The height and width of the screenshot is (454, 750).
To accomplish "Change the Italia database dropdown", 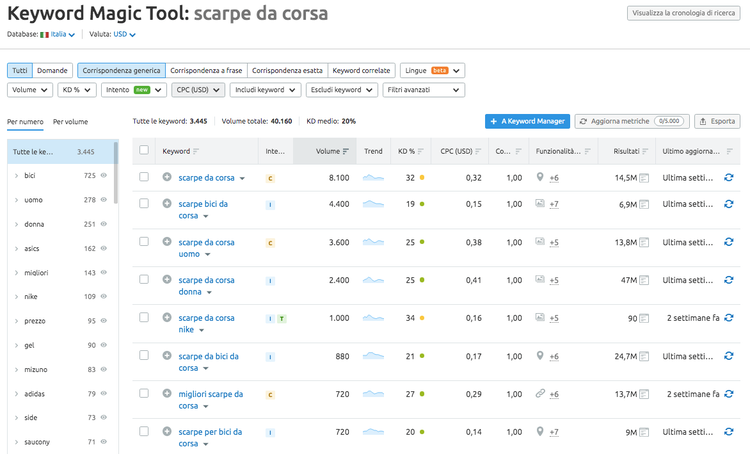I will pyautogui.click(x=58, y=34).
